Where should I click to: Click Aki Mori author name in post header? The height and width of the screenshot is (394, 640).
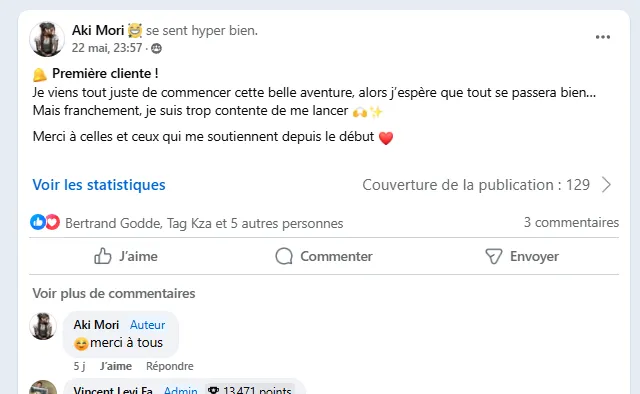(98, 31)
